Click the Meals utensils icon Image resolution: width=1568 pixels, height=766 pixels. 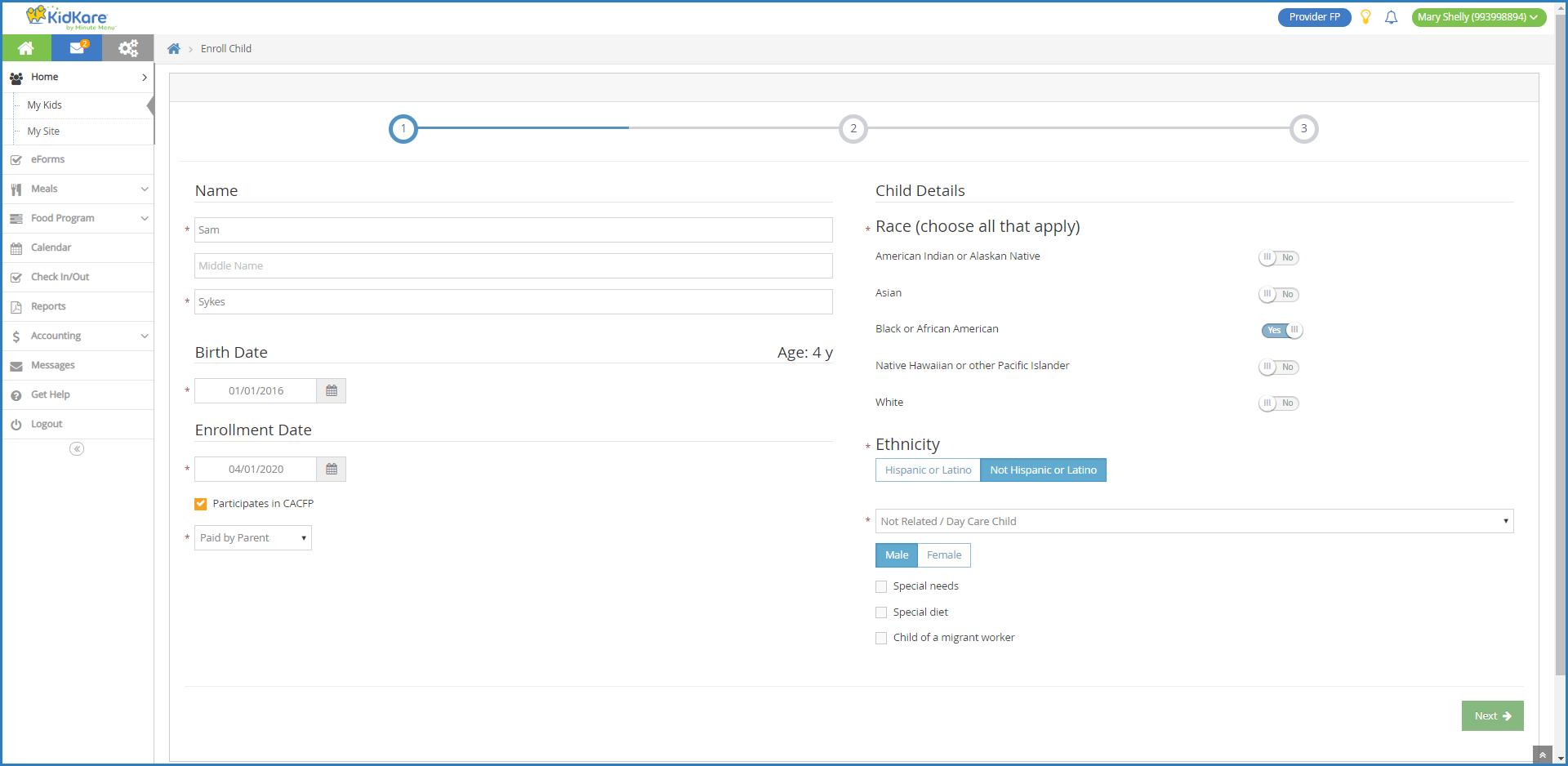(16, 189)
